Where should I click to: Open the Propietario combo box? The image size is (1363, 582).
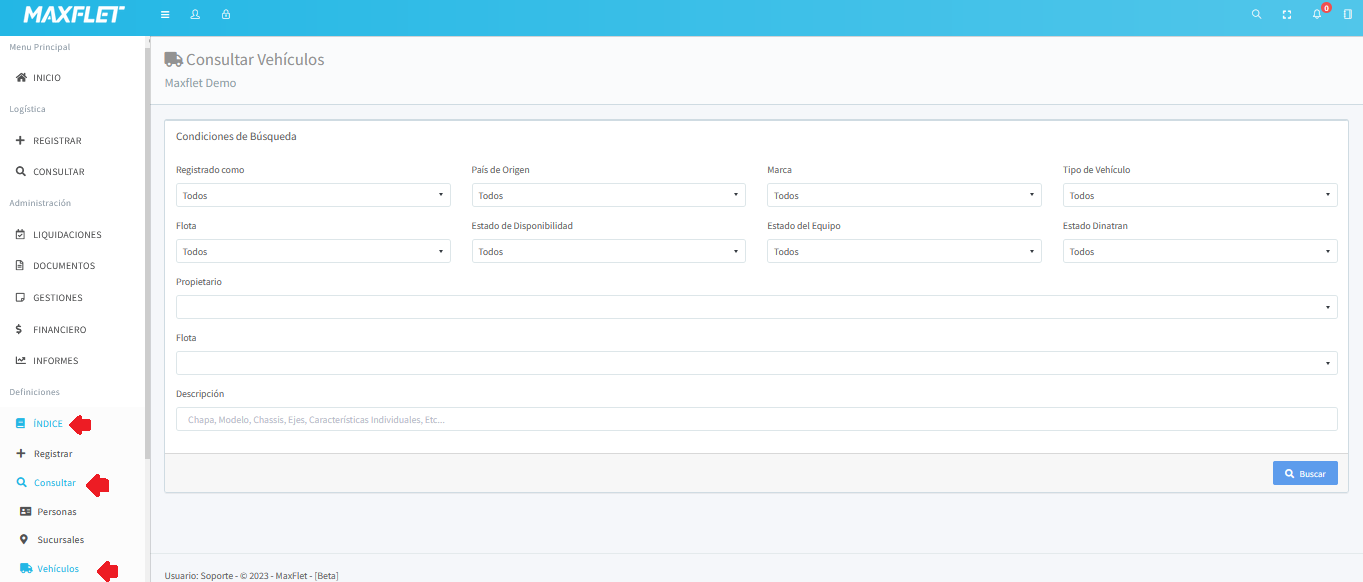click(756, 307)
